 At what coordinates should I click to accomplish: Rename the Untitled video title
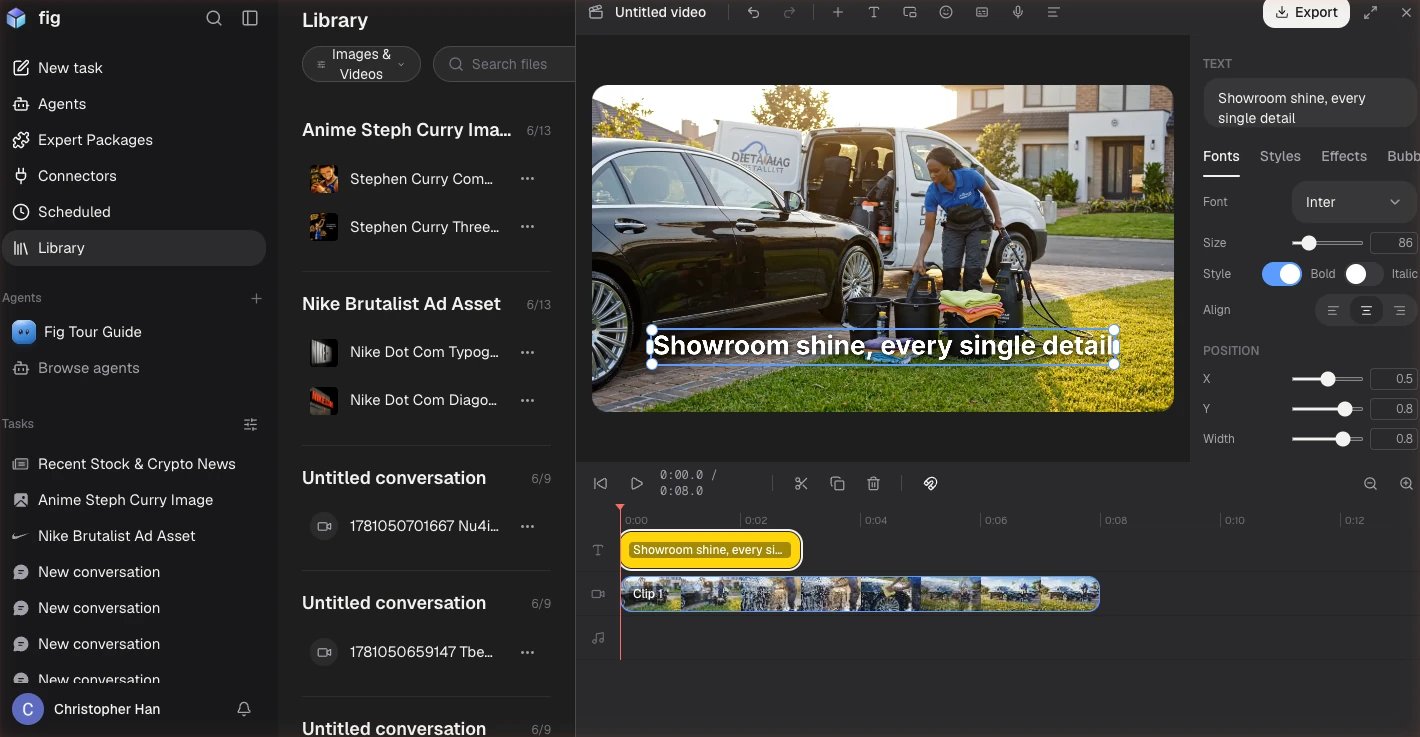[660, 12]
